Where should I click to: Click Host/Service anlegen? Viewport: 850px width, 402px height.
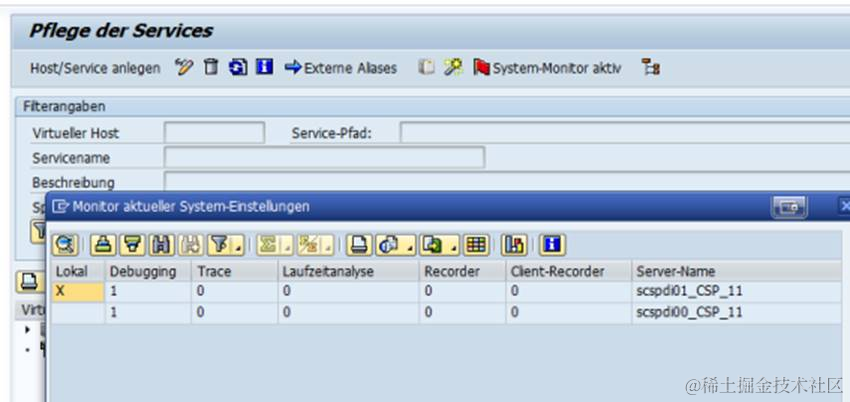tap(95, 68)
